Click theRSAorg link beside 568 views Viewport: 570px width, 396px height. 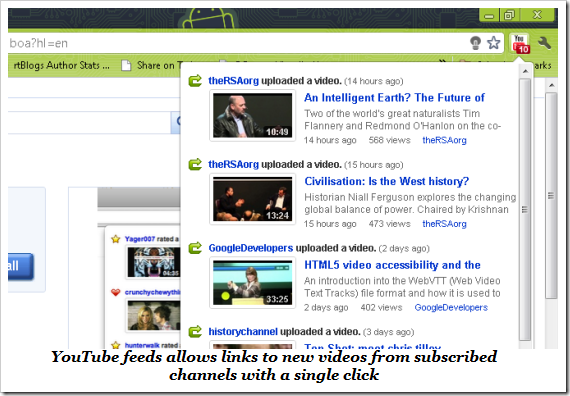coord(444,140)
